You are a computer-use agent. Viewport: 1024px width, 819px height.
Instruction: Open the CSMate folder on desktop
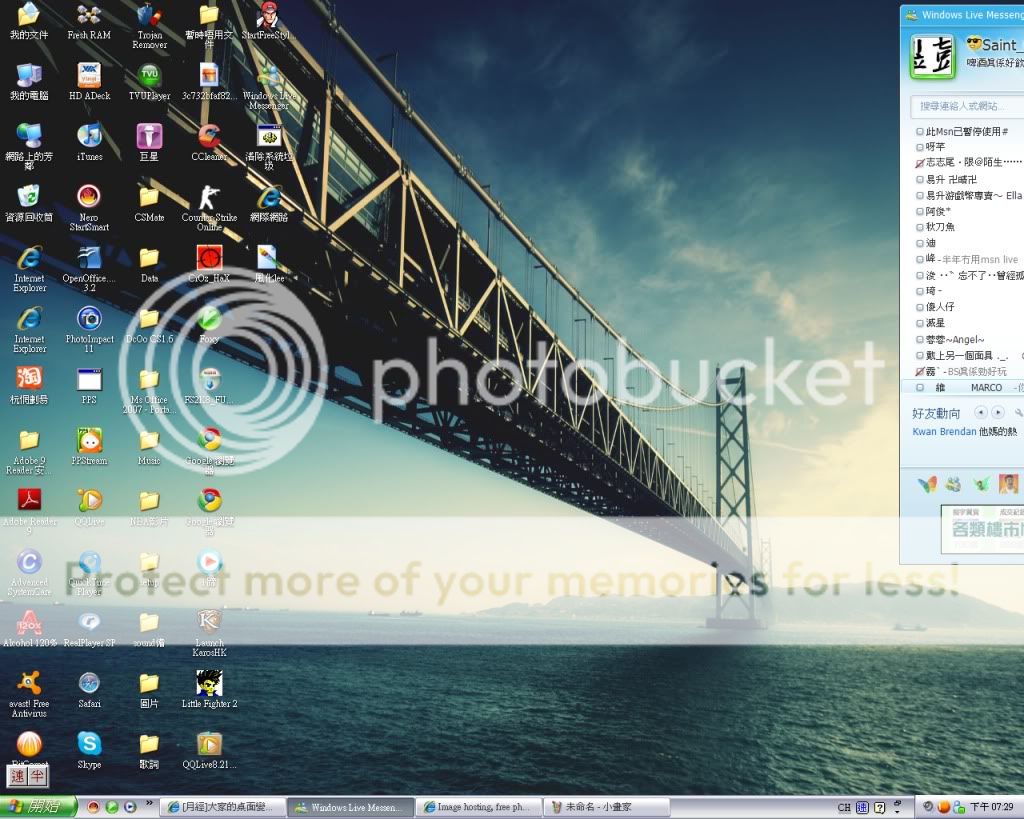pyautogui.click(x=149, y=197)
